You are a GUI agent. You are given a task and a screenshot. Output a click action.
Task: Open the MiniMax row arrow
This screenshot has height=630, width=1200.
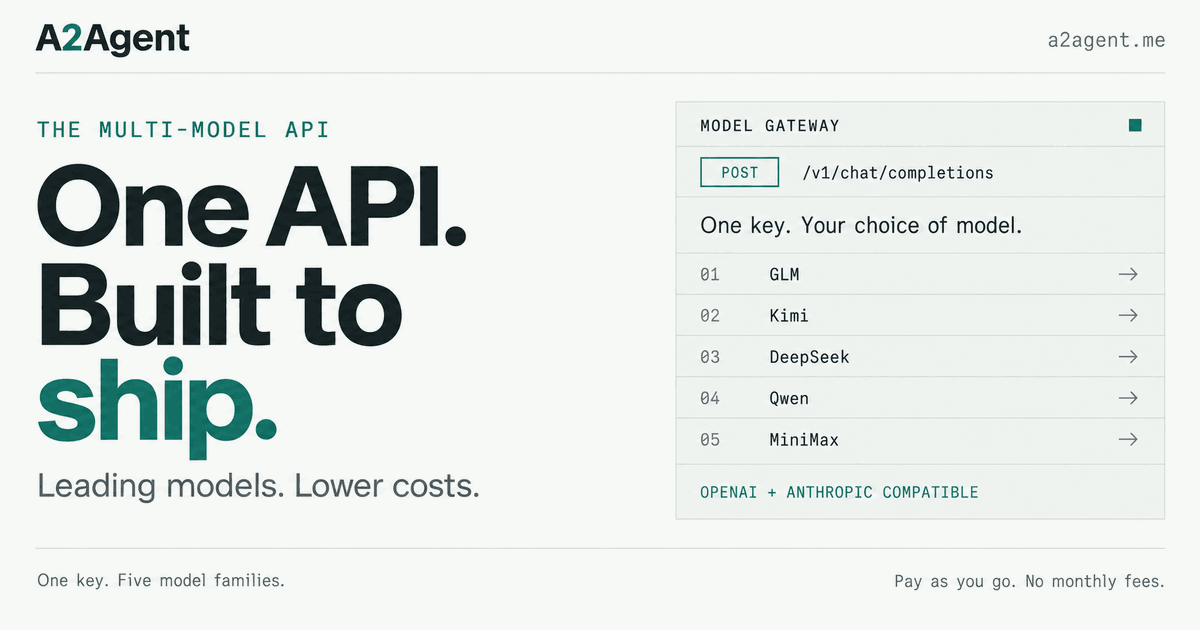pyautogui.click(x=1128, y=439)
